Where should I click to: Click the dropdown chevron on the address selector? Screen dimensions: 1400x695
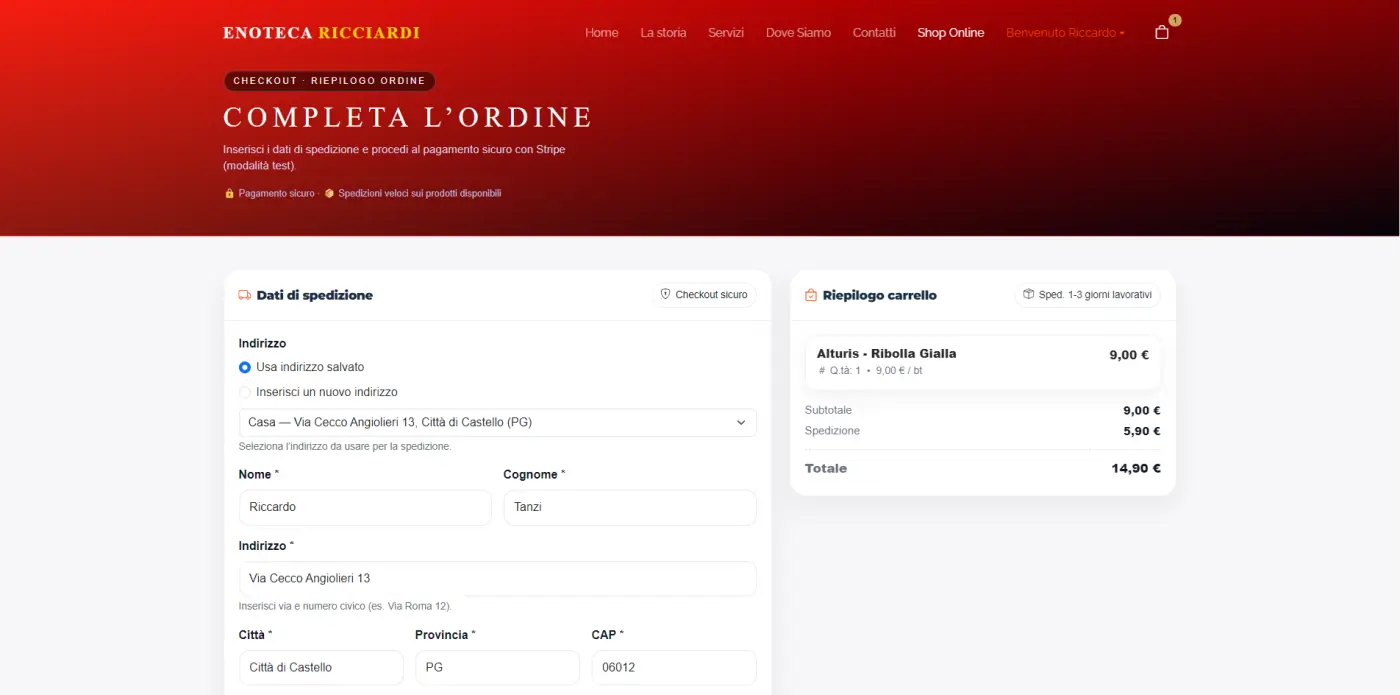pyautogui.click(x=742, y=422)
